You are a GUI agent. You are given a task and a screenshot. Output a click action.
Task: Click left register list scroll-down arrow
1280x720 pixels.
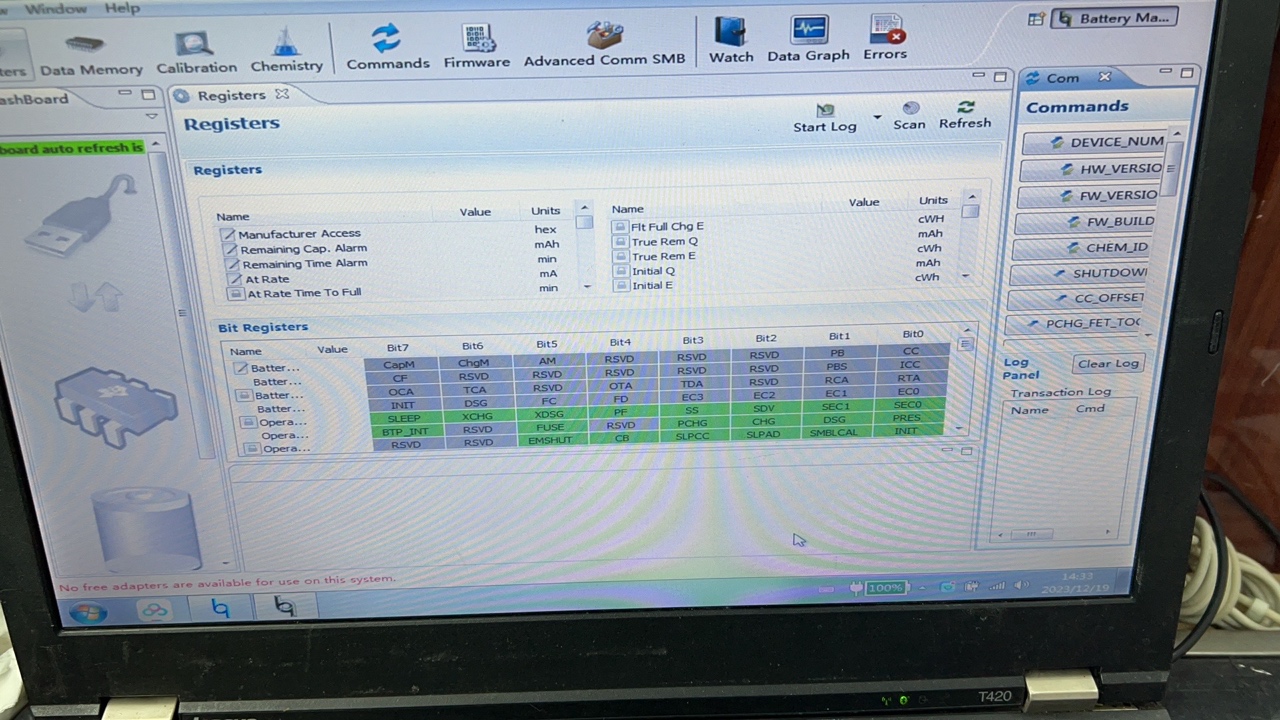pos(587,287)
